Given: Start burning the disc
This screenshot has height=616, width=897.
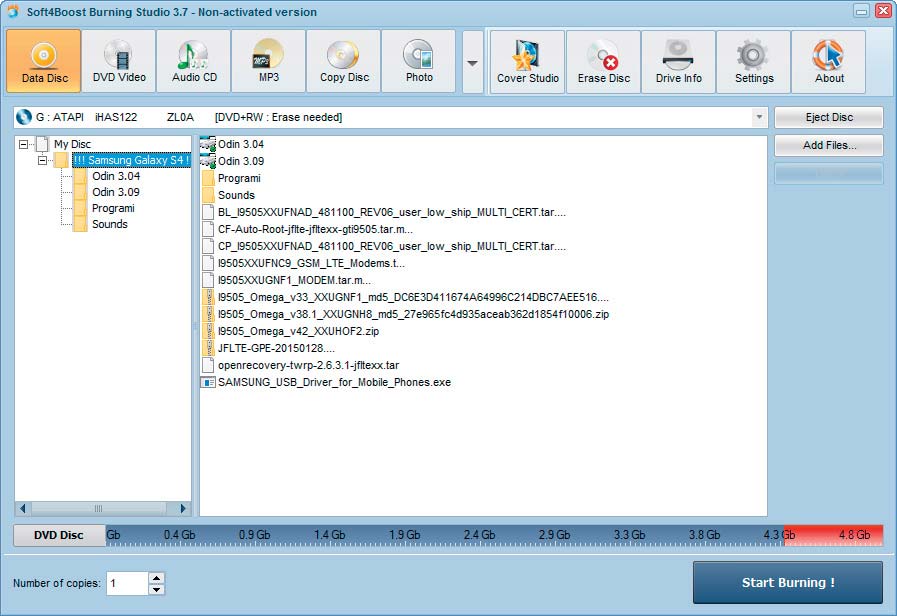Looking at the screenshot, I should (x=788, y=582).
